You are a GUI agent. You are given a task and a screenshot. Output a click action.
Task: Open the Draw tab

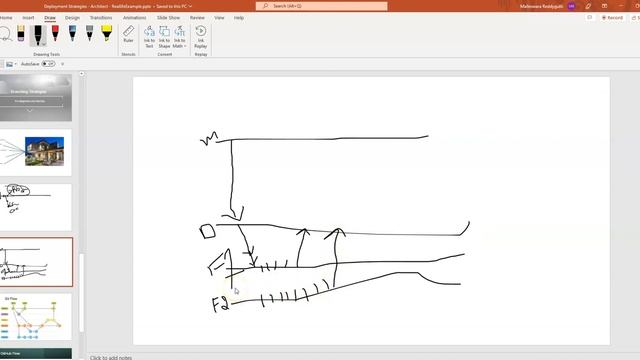[50, 18]
